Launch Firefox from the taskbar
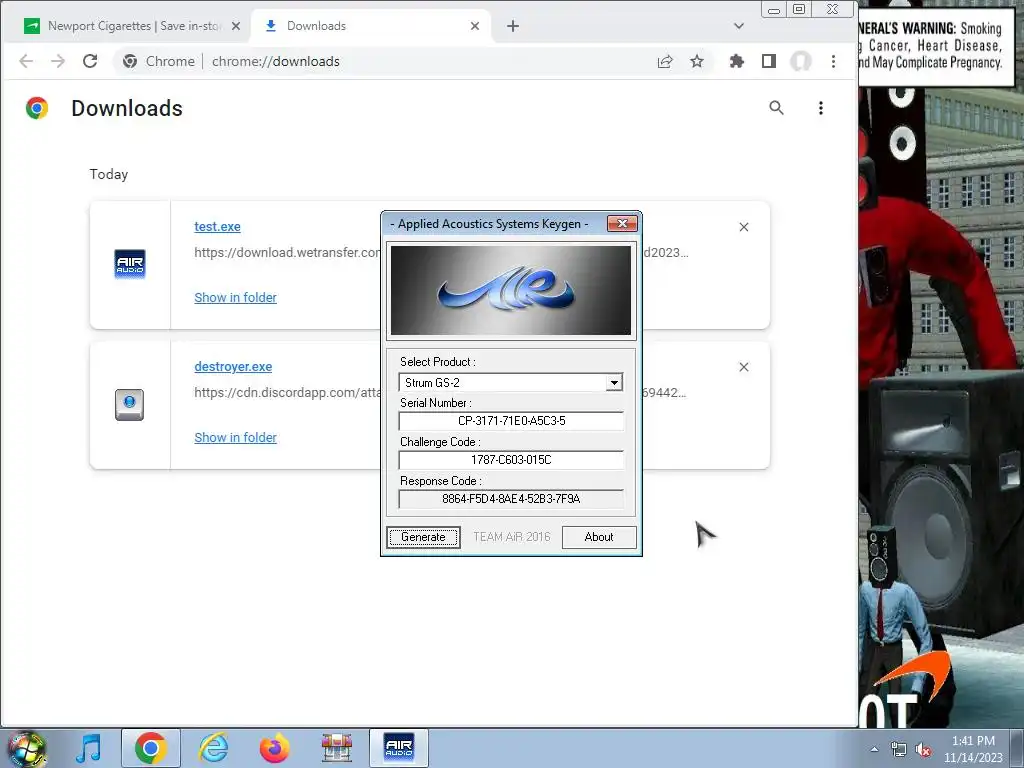 point(275,748)
